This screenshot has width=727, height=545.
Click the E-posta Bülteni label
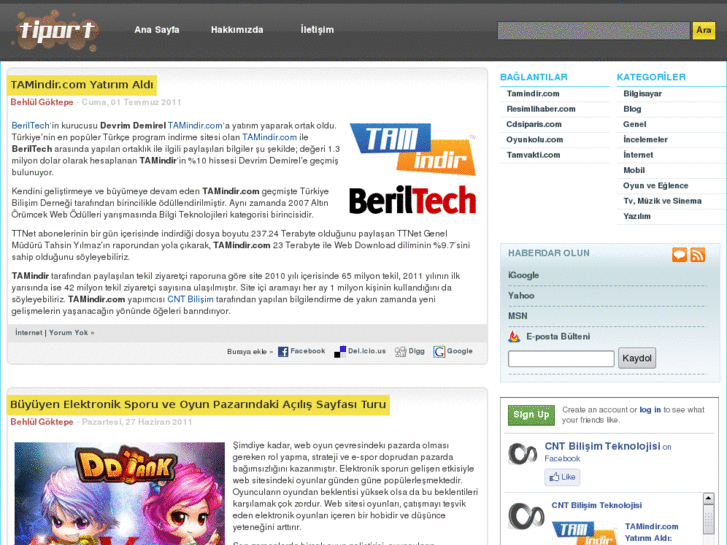coord(558,337)
